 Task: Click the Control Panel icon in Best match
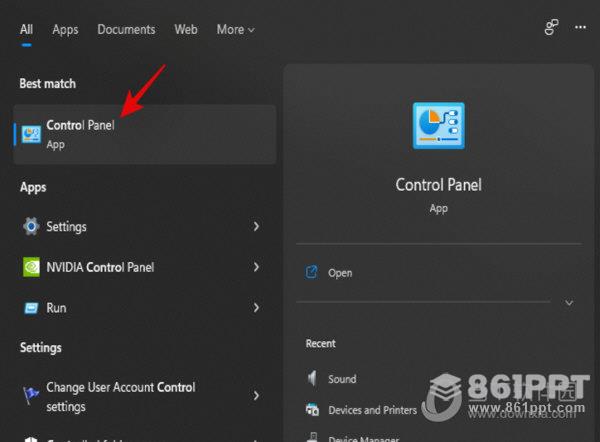tap(31, 135)
